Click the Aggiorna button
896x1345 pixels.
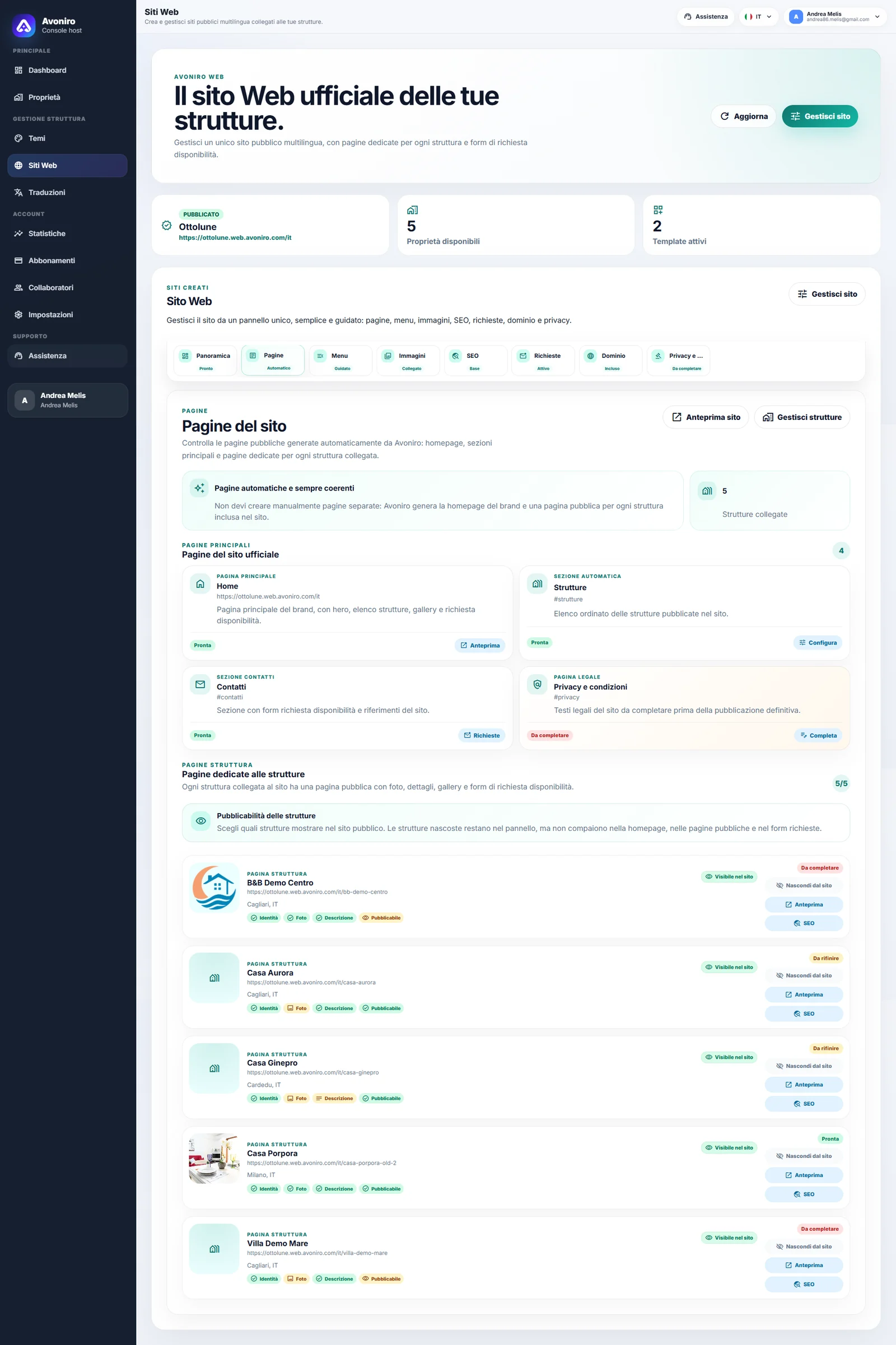(x=744, y=116)
